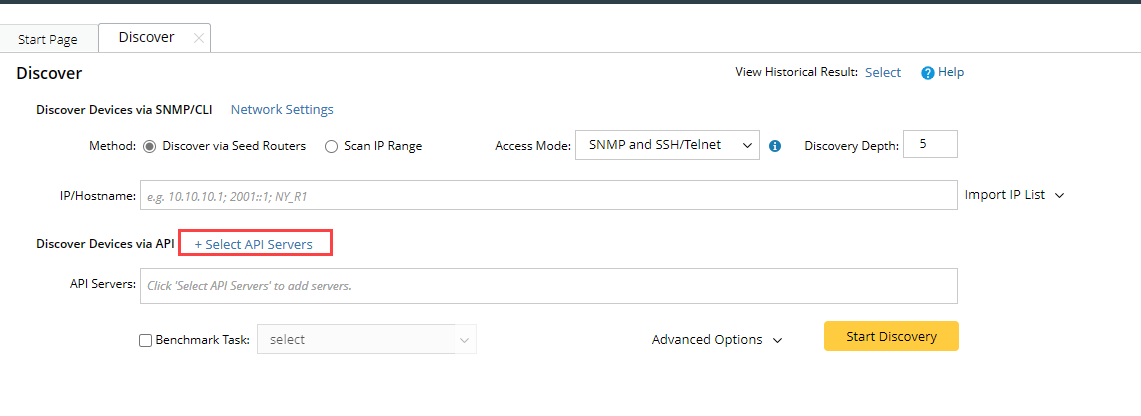Expand Advanced Options chevron
Screen dimensions: 1141x416
point(777,340)
